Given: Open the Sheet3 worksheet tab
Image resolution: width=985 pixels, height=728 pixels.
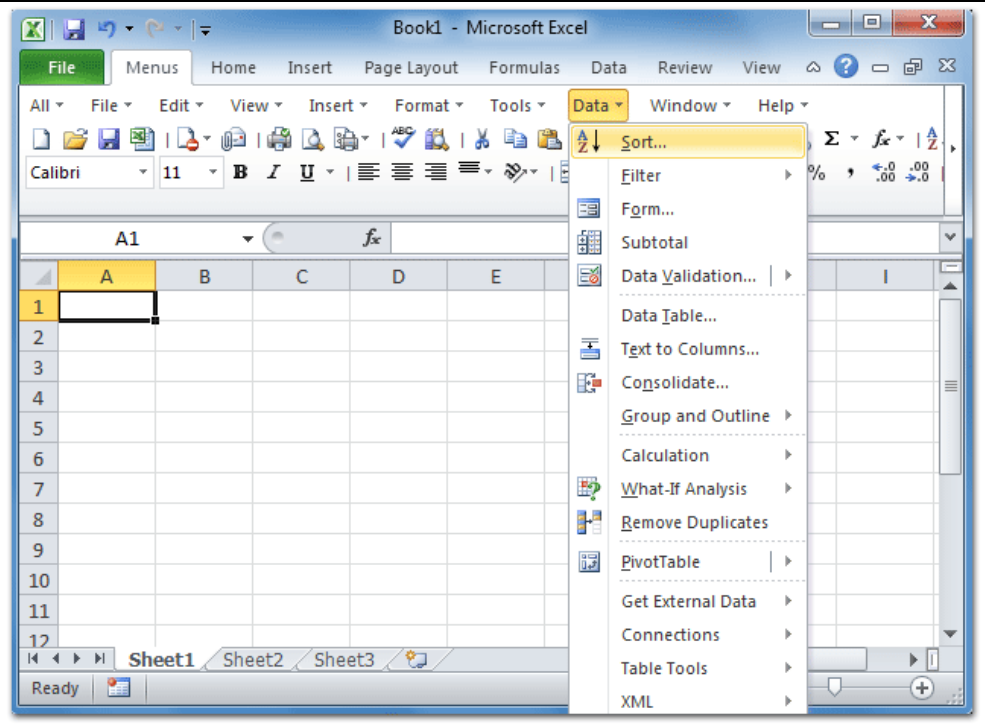Looking at the screenshot, I should [x=344, y=660].
